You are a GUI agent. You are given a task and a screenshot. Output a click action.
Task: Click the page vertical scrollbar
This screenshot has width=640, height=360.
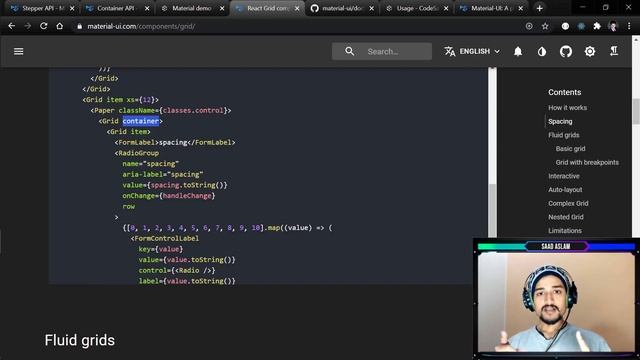tap(636, 110)
